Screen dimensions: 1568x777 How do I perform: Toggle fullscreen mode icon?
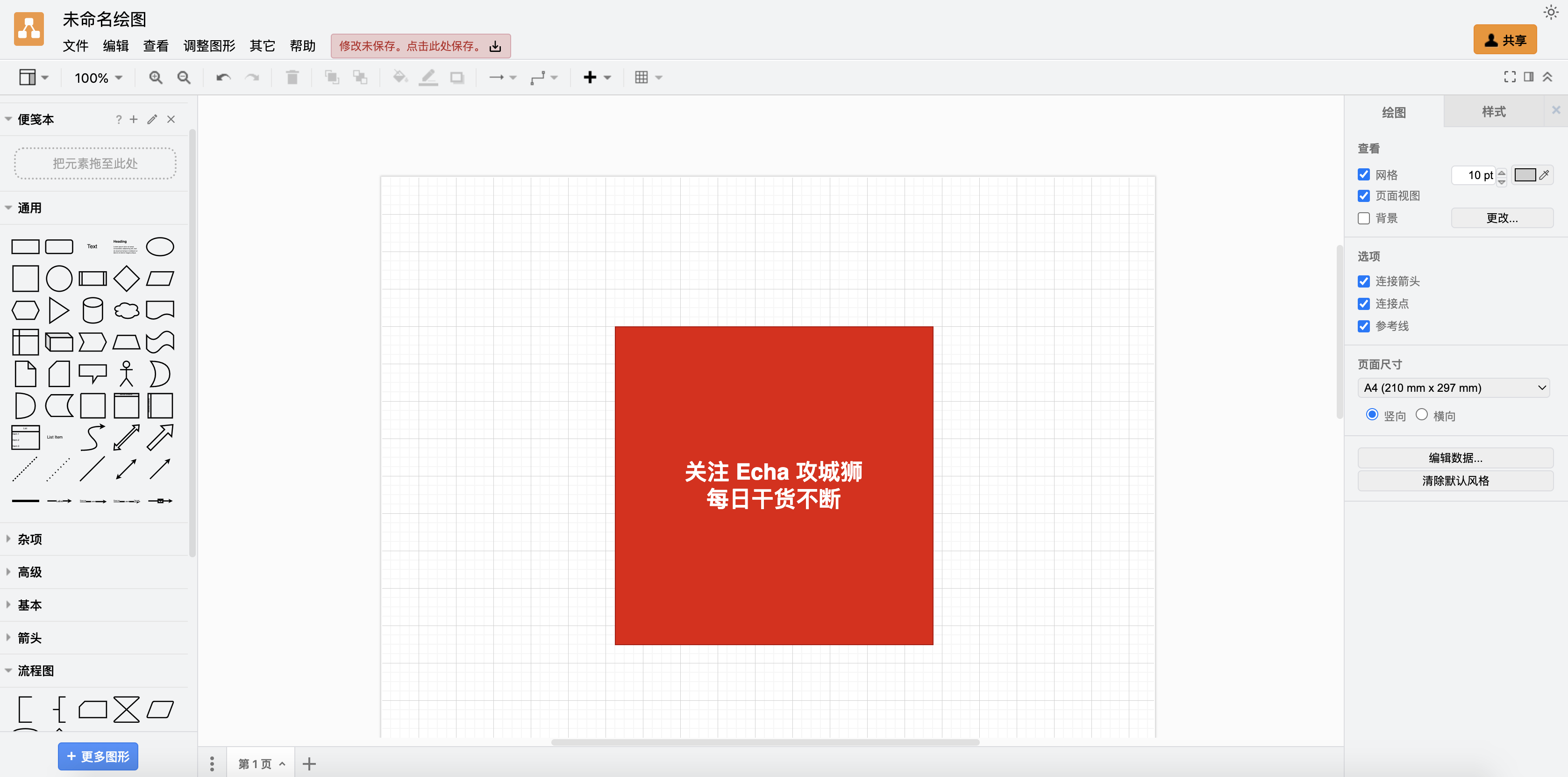tap(1510, 77)
